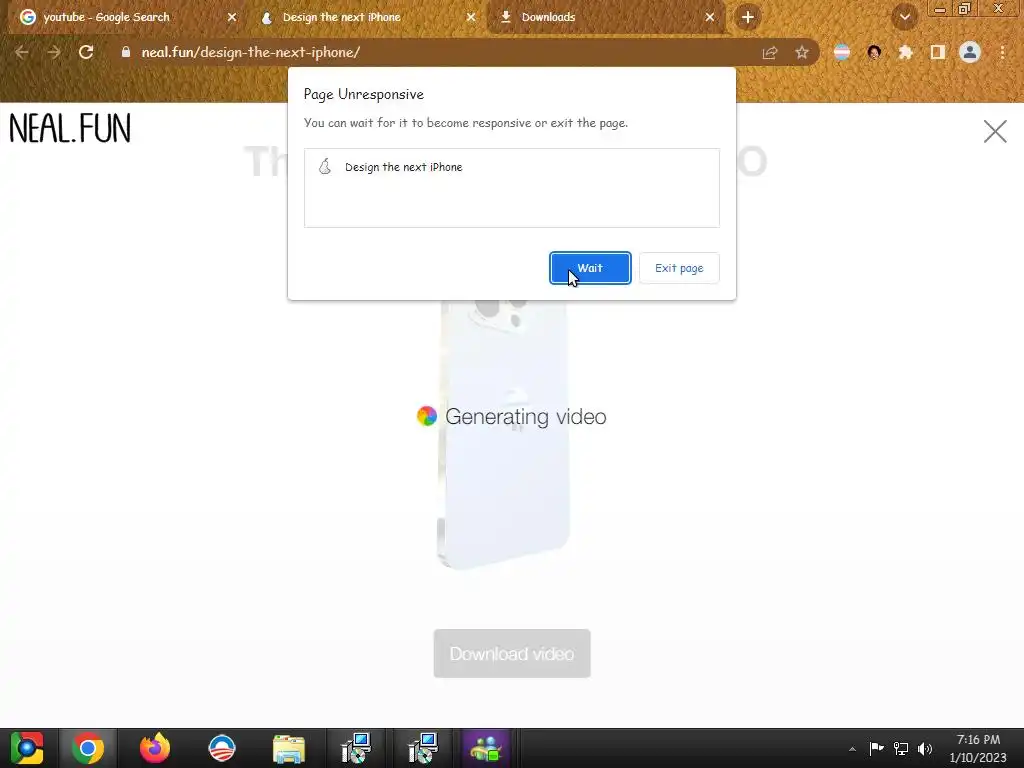The height and width of the screenshot is (768, 1024).
Task: Click the first installer icon in the taskbar
Action: [356, 748]
